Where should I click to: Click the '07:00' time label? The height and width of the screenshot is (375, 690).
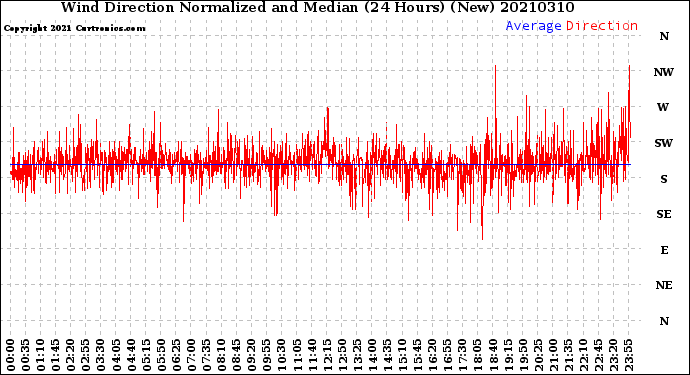click(x=191, y=355)
